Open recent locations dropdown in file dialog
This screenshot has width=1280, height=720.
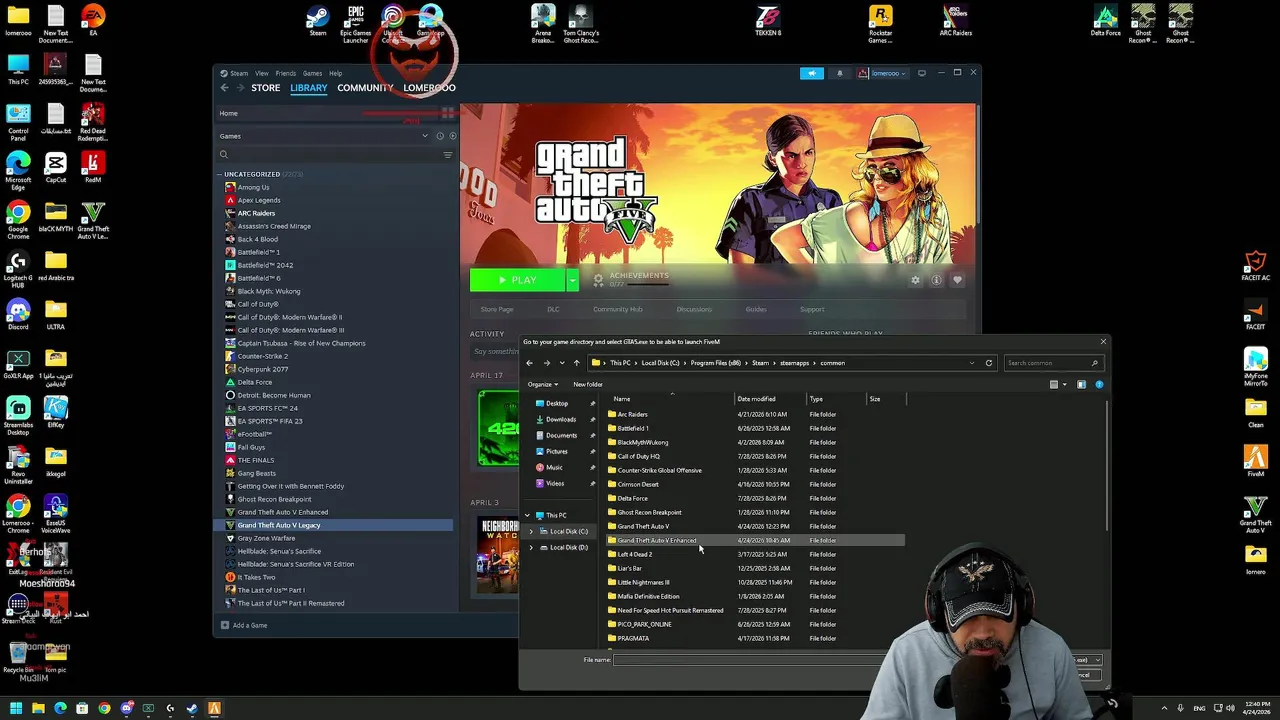[x=562, y=363]
